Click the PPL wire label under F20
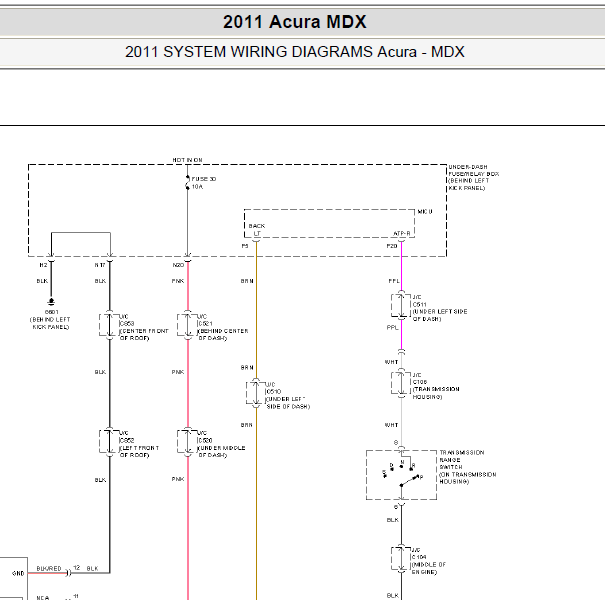 [394, 281]
